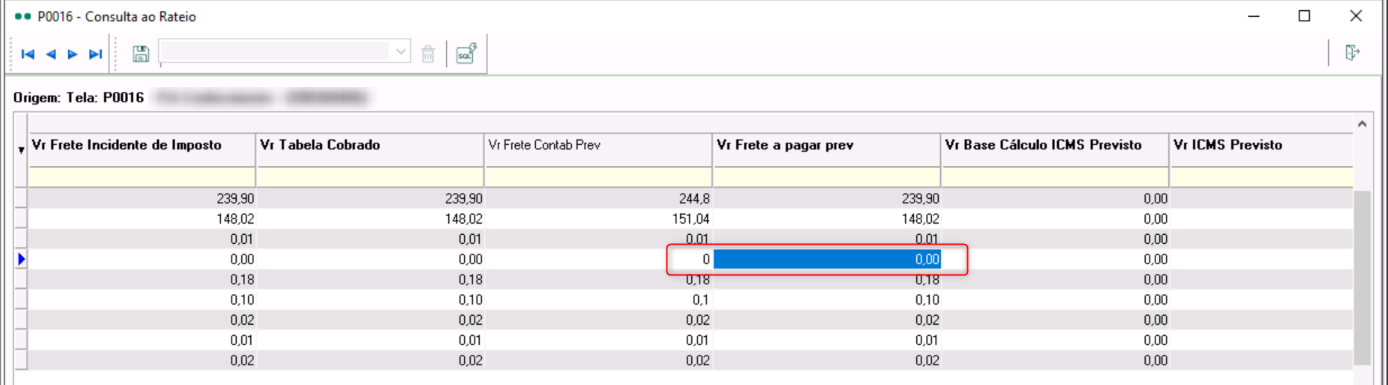Select 0,1 in Vr Frete Contab Prev

(x=598, y=299)
